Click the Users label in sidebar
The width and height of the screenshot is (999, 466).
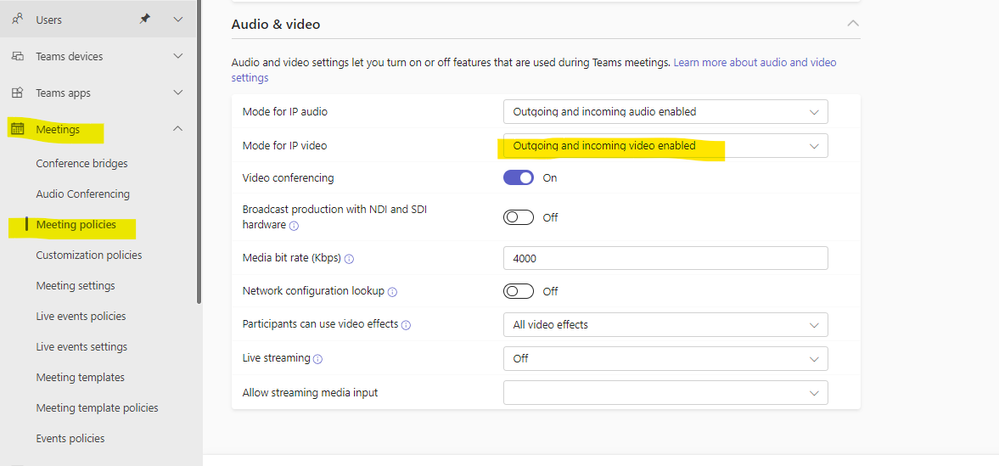48,20
